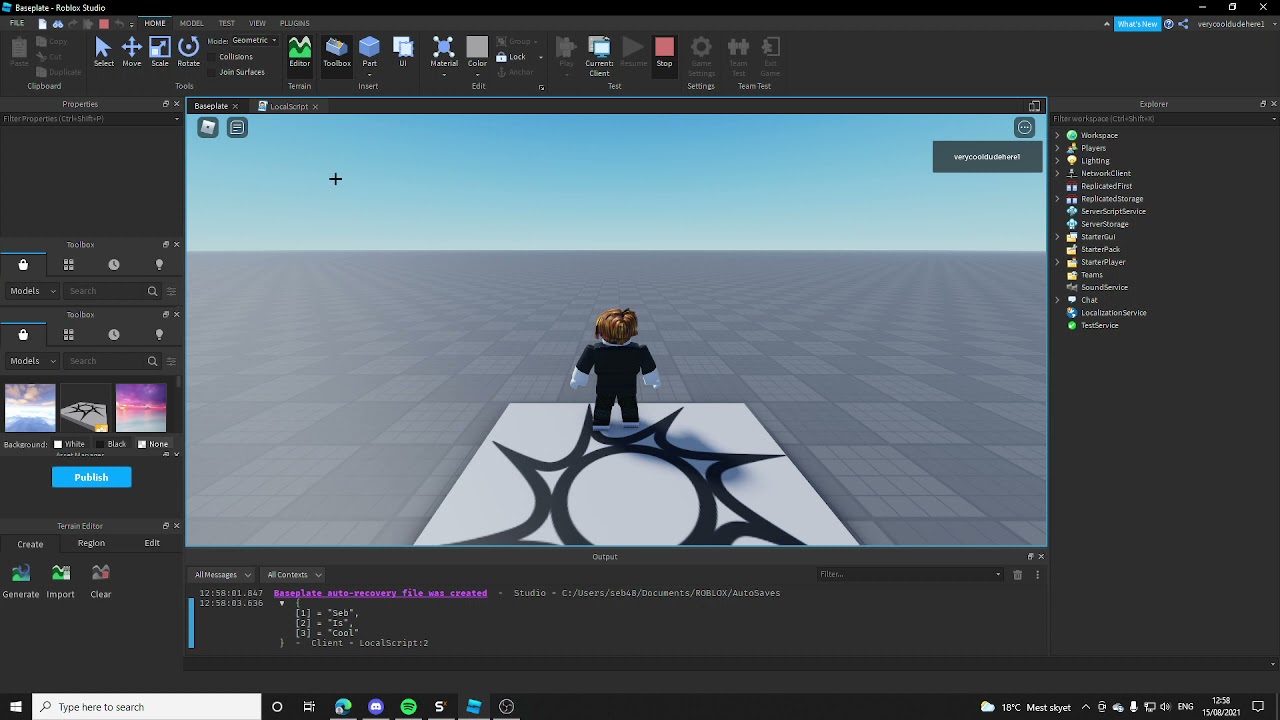
Task: Select the Generate terrain tool
Action: pyautogui.click(x=21, y=581)
